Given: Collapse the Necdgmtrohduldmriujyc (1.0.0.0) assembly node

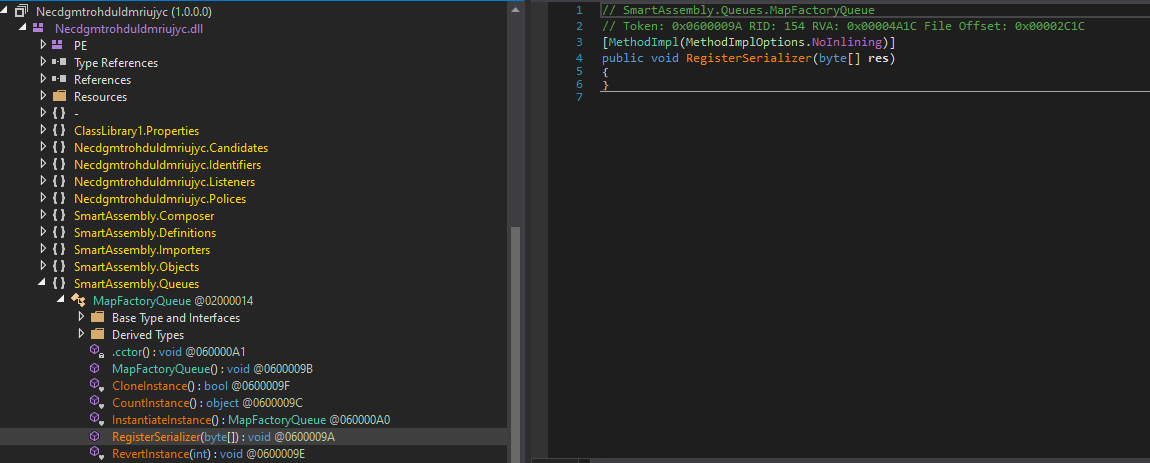Looking at the screenshot, I should (x=6, y=12).
